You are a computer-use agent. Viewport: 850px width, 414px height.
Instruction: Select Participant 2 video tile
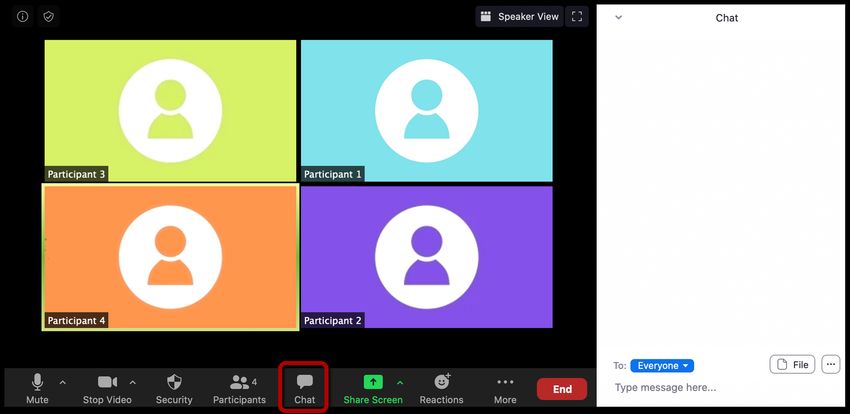[x=427, y=257]
